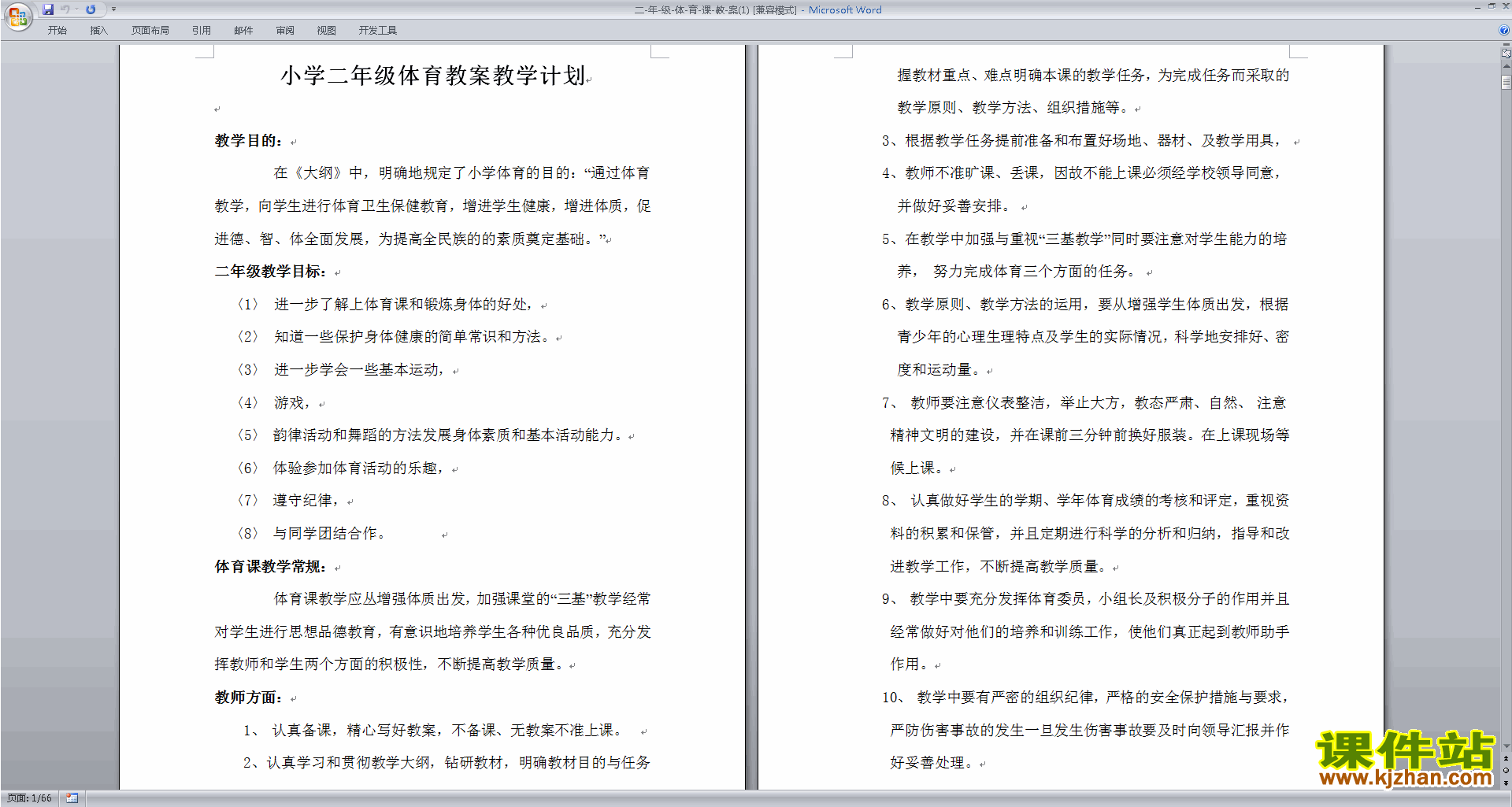Screen dimensions: 1512x807
Task: Click the right-page line 8、认真做好学生的学期
Action: coord(1085,501)
